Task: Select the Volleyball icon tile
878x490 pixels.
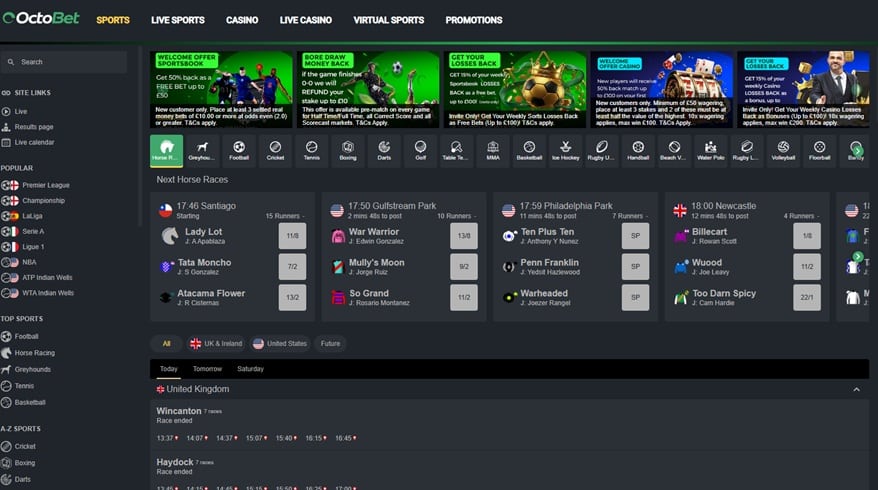Action: (x=783, y=151)
